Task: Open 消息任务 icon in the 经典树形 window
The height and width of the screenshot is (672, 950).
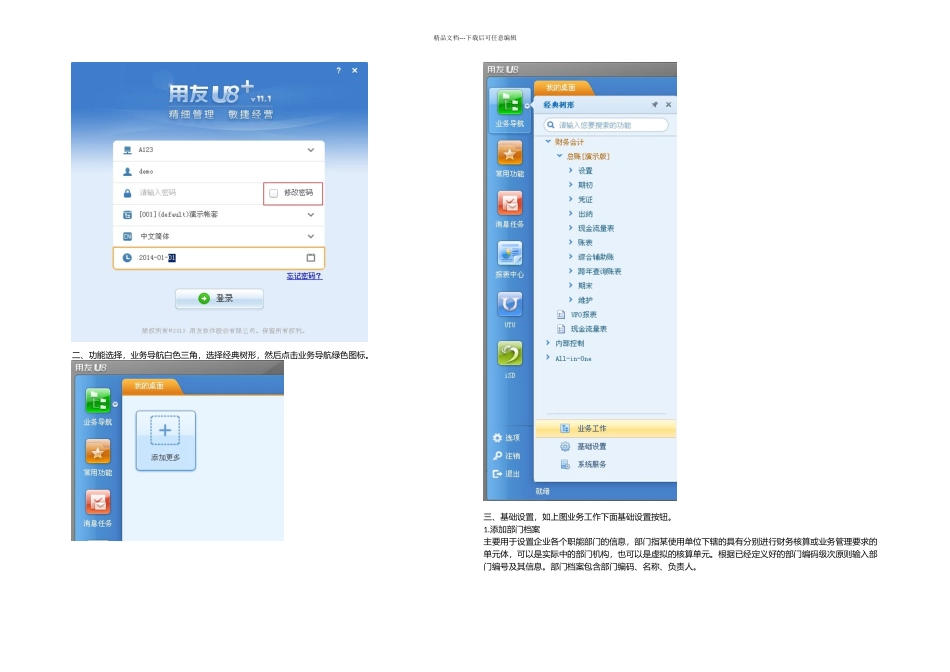Action: [x=510, y=203]
